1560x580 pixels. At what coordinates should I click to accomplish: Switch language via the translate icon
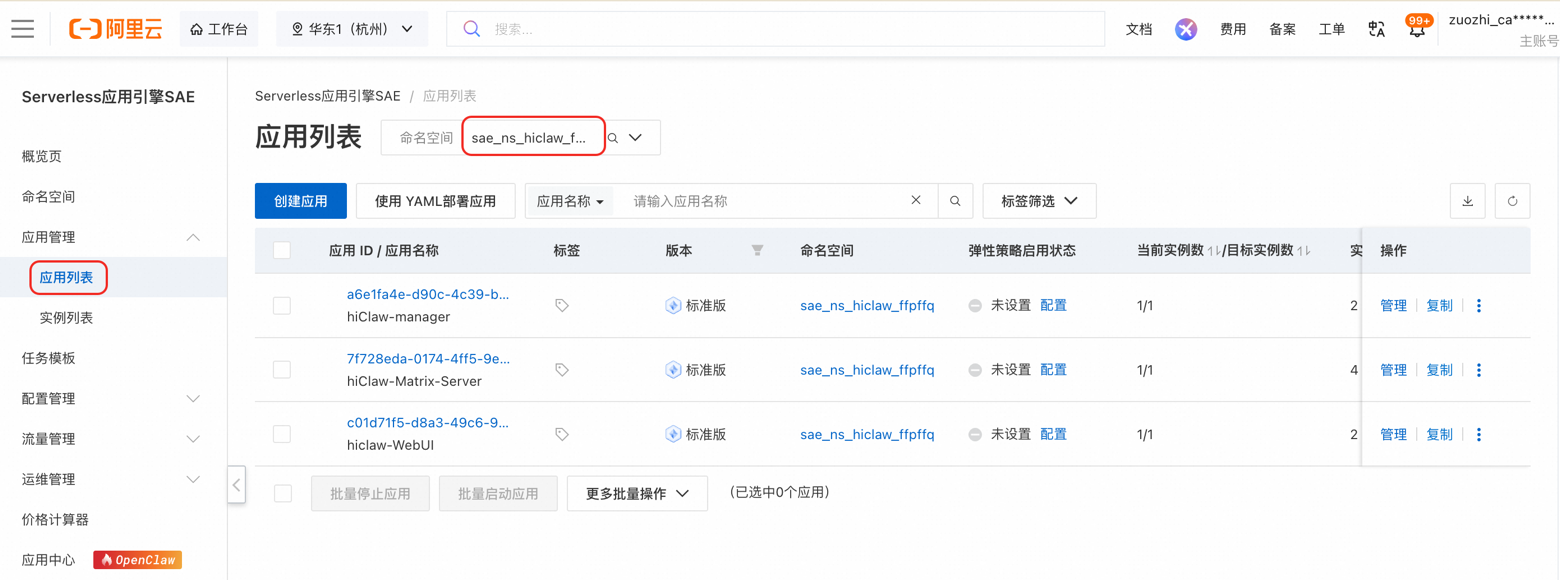(1377, 30)
